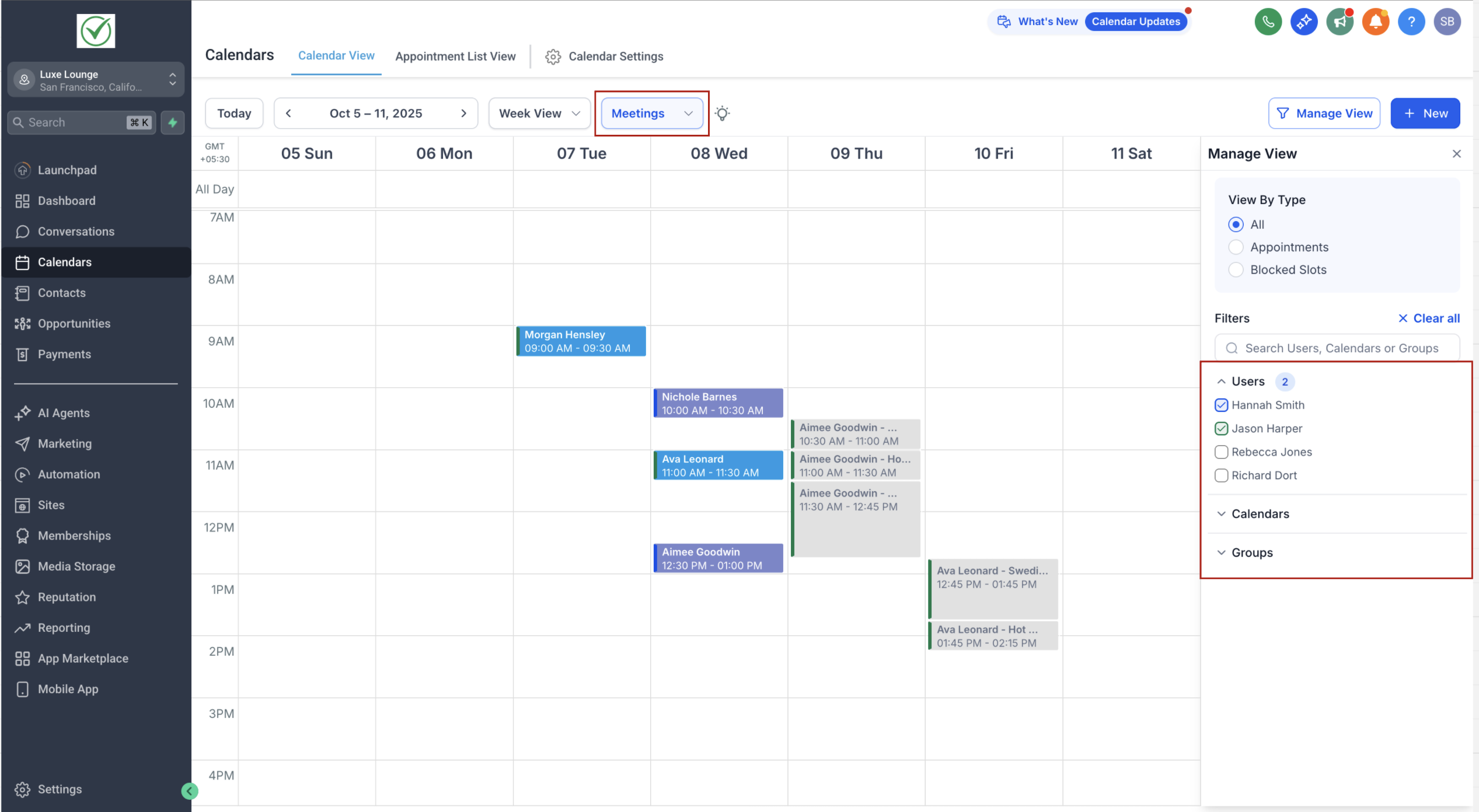Open the AI assistant sparkle icon
This screenshot has width=1479, height=812.
click(x=1303, y=22)
